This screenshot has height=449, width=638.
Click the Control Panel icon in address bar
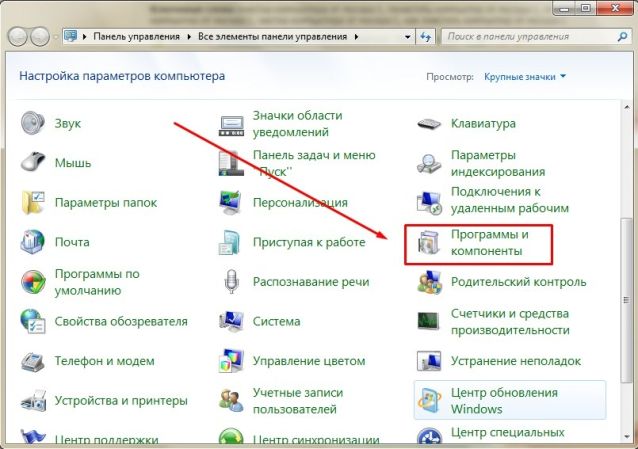click(71, 36)
